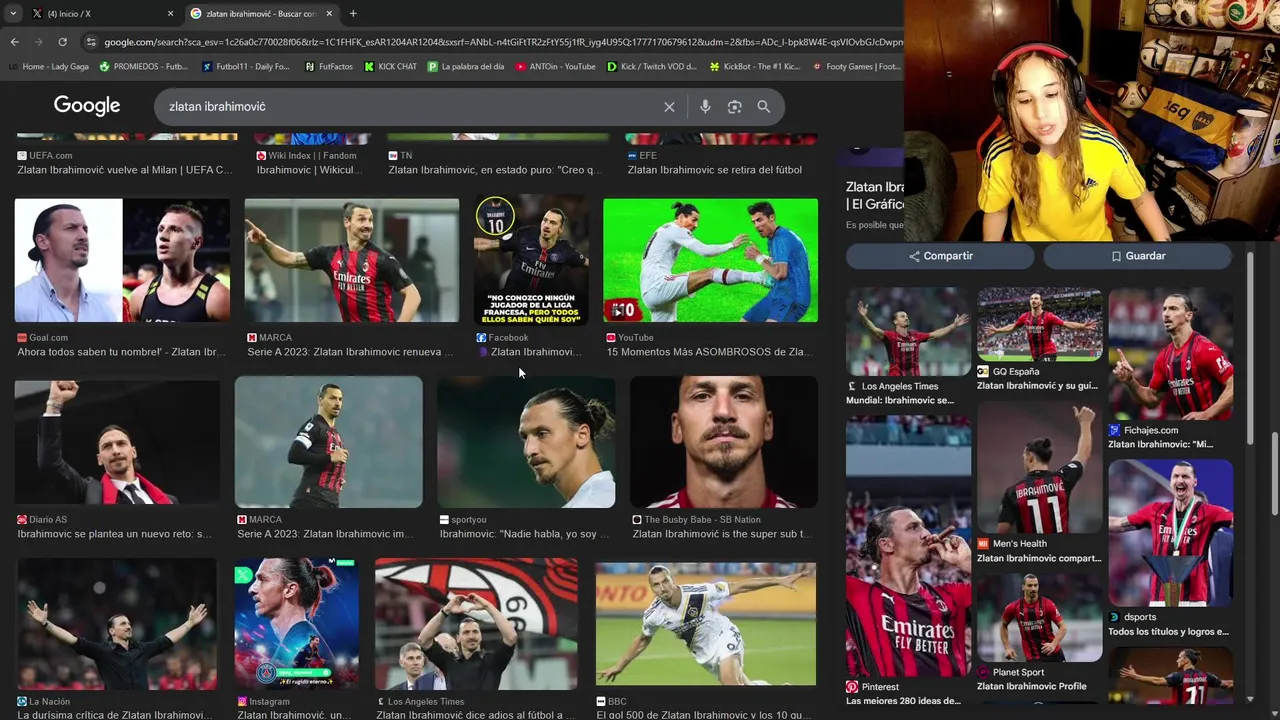Open KickBot bookmark
The image size is (1280, 720).
coord(755,67)
